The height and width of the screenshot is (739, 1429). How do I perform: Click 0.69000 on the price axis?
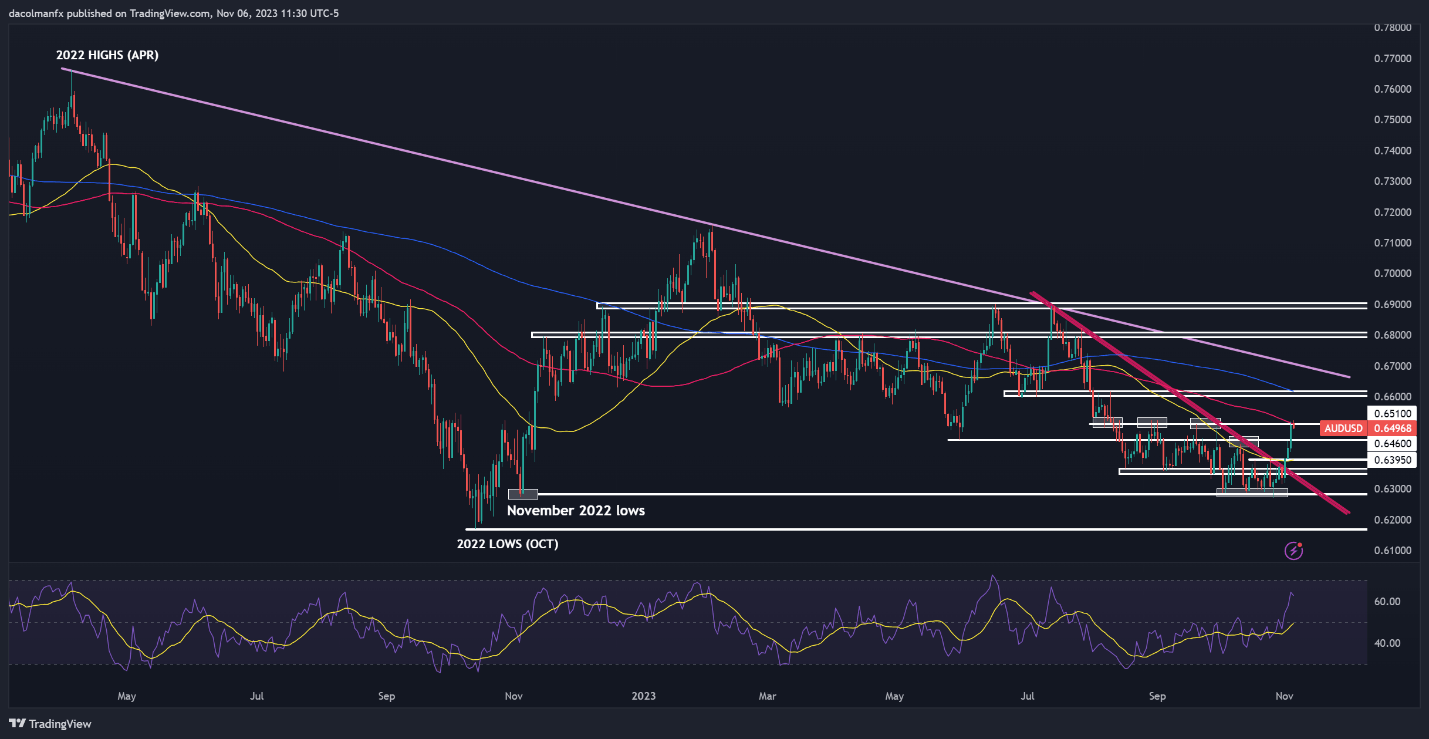1393,304
